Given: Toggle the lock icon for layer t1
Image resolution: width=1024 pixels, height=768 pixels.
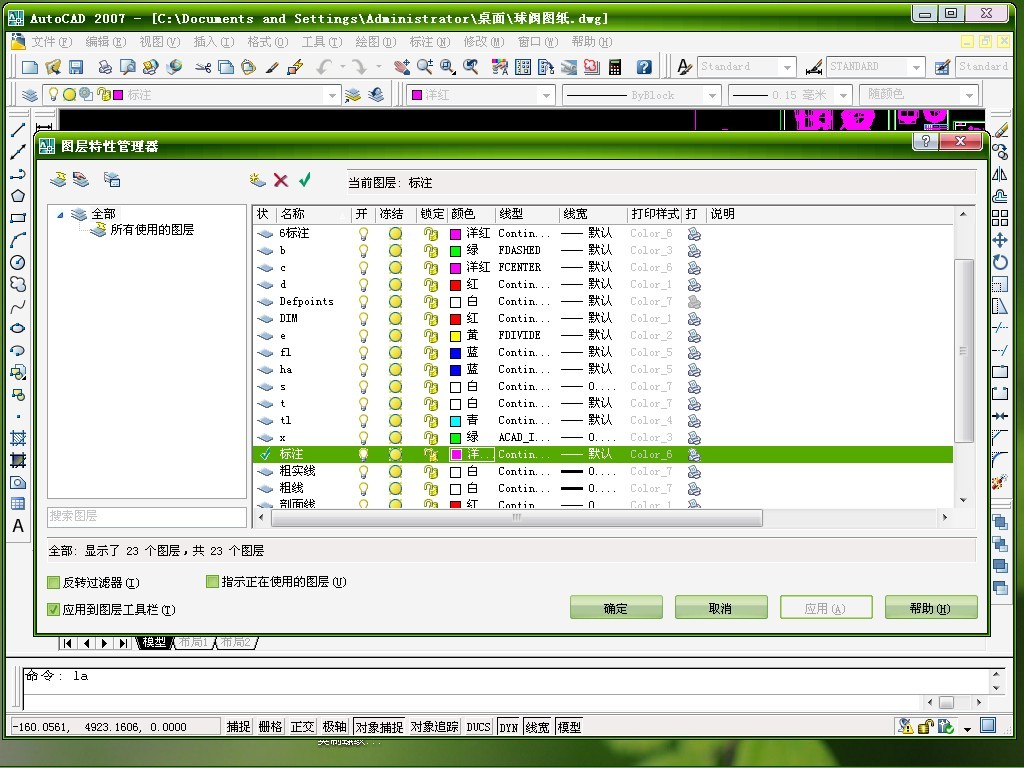Looking at the screenshot, I should pyautogui.click(x=430, y=421).
